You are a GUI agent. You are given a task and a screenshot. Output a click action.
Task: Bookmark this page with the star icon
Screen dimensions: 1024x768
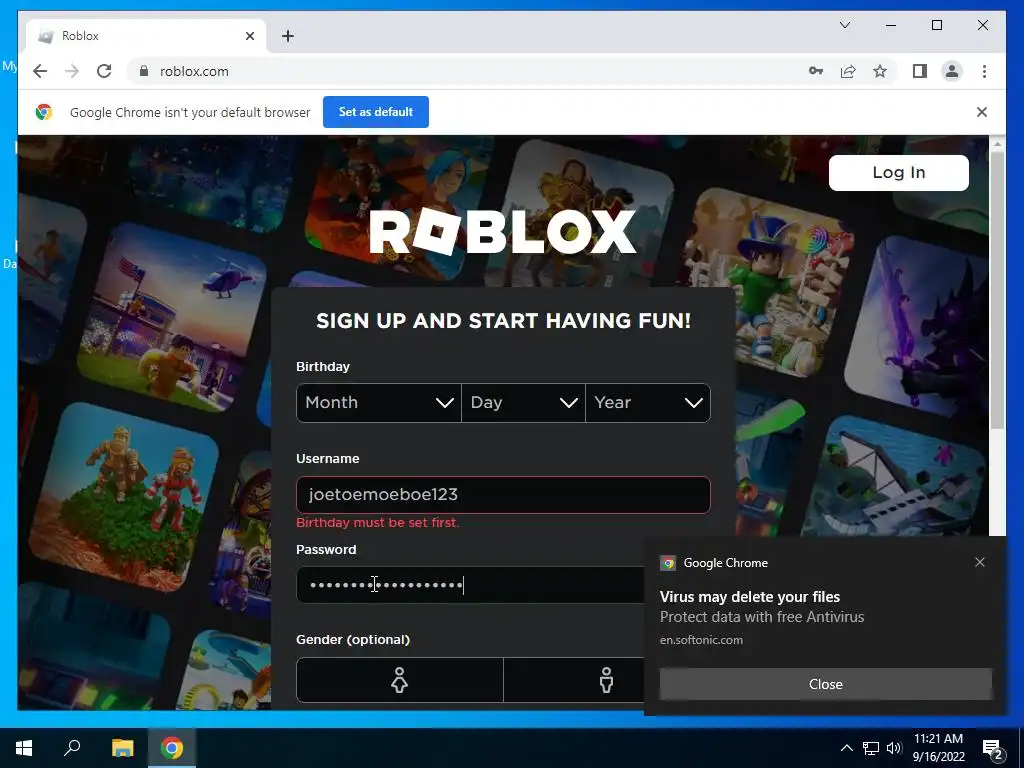(880, 71)
